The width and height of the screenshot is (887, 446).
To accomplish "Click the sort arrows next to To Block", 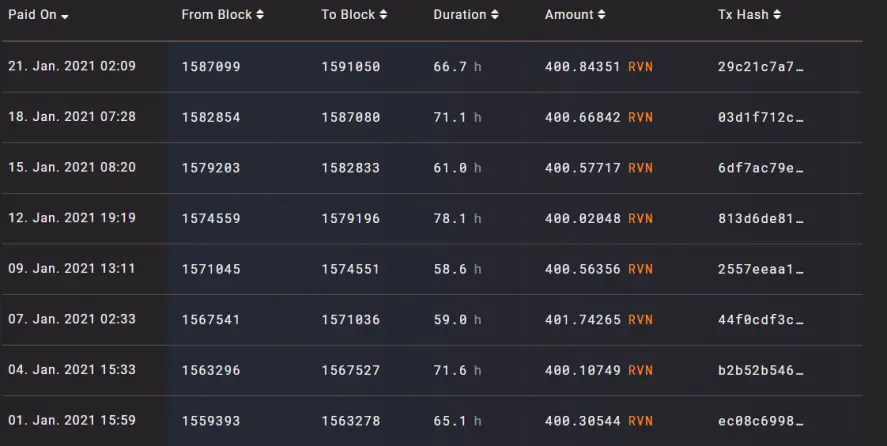I will [x=384, y=15].
